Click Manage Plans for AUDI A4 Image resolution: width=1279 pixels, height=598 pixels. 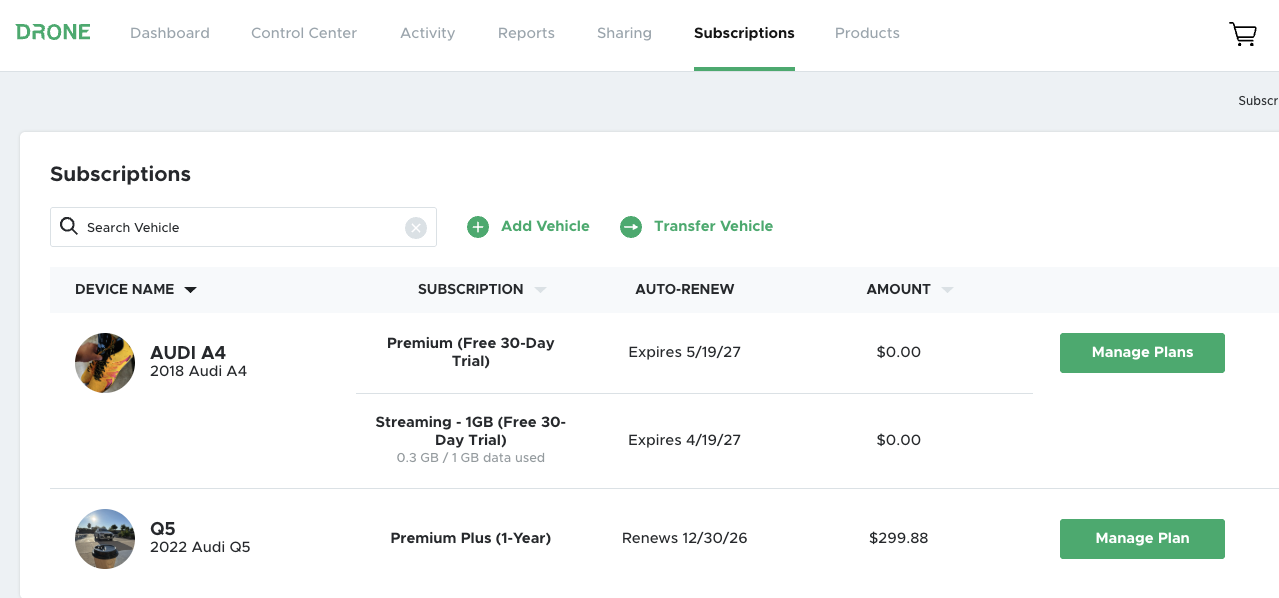(x=1142, y=353)
